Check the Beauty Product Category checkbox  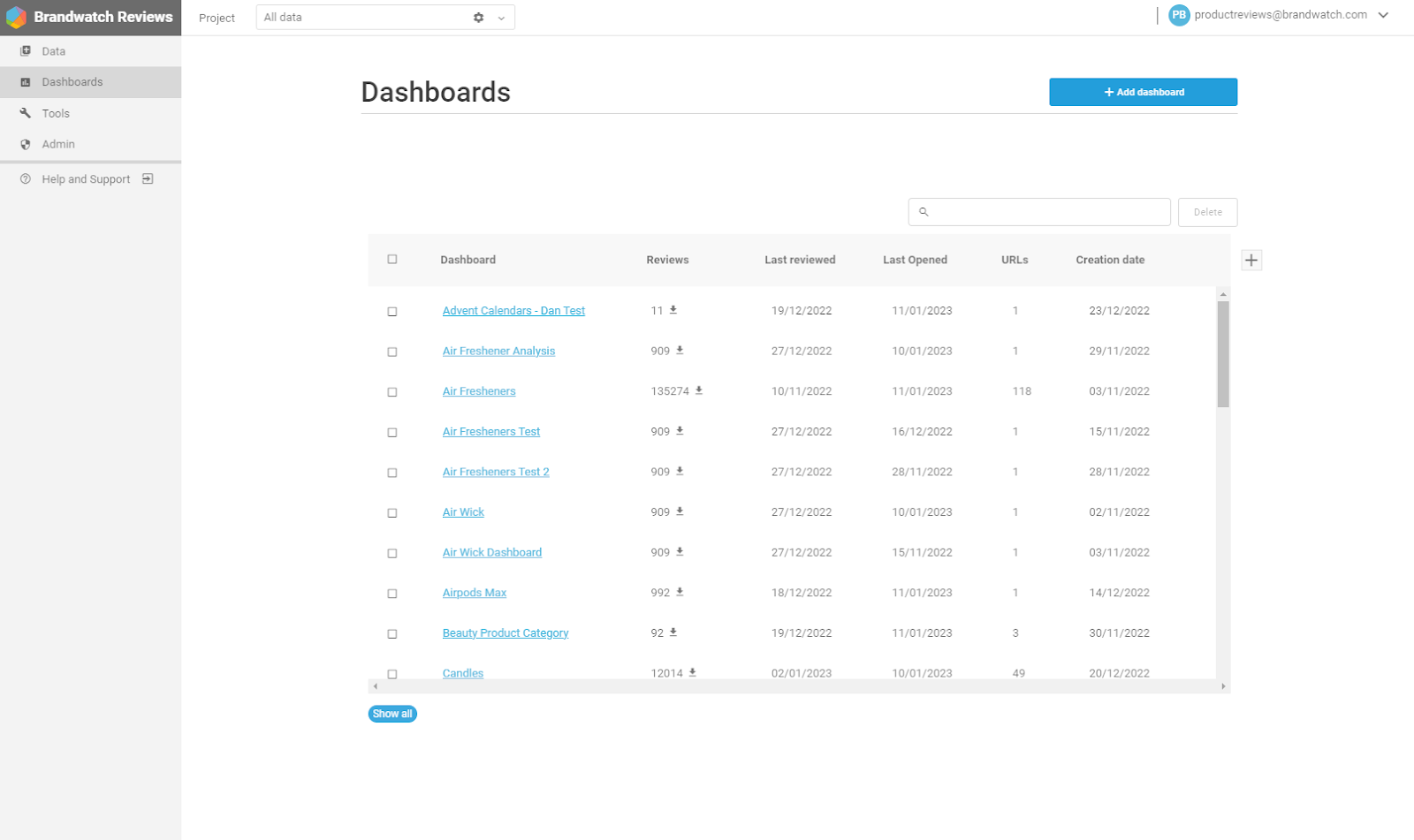392,634
